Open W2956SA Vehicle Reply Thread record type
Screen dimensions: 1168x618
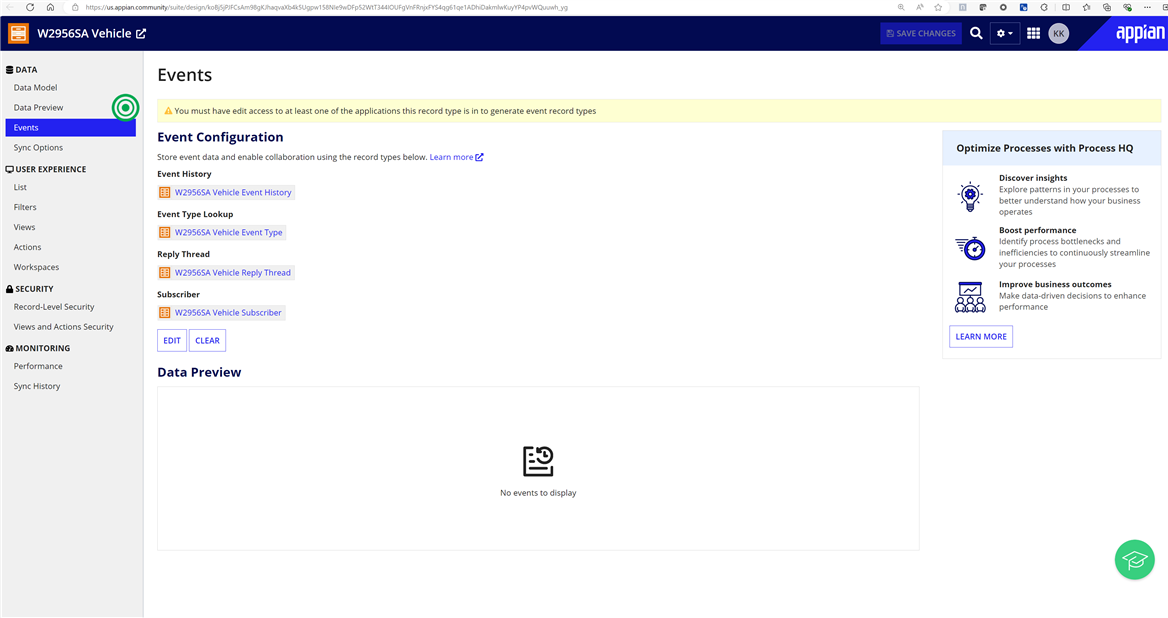pos(232,273)
